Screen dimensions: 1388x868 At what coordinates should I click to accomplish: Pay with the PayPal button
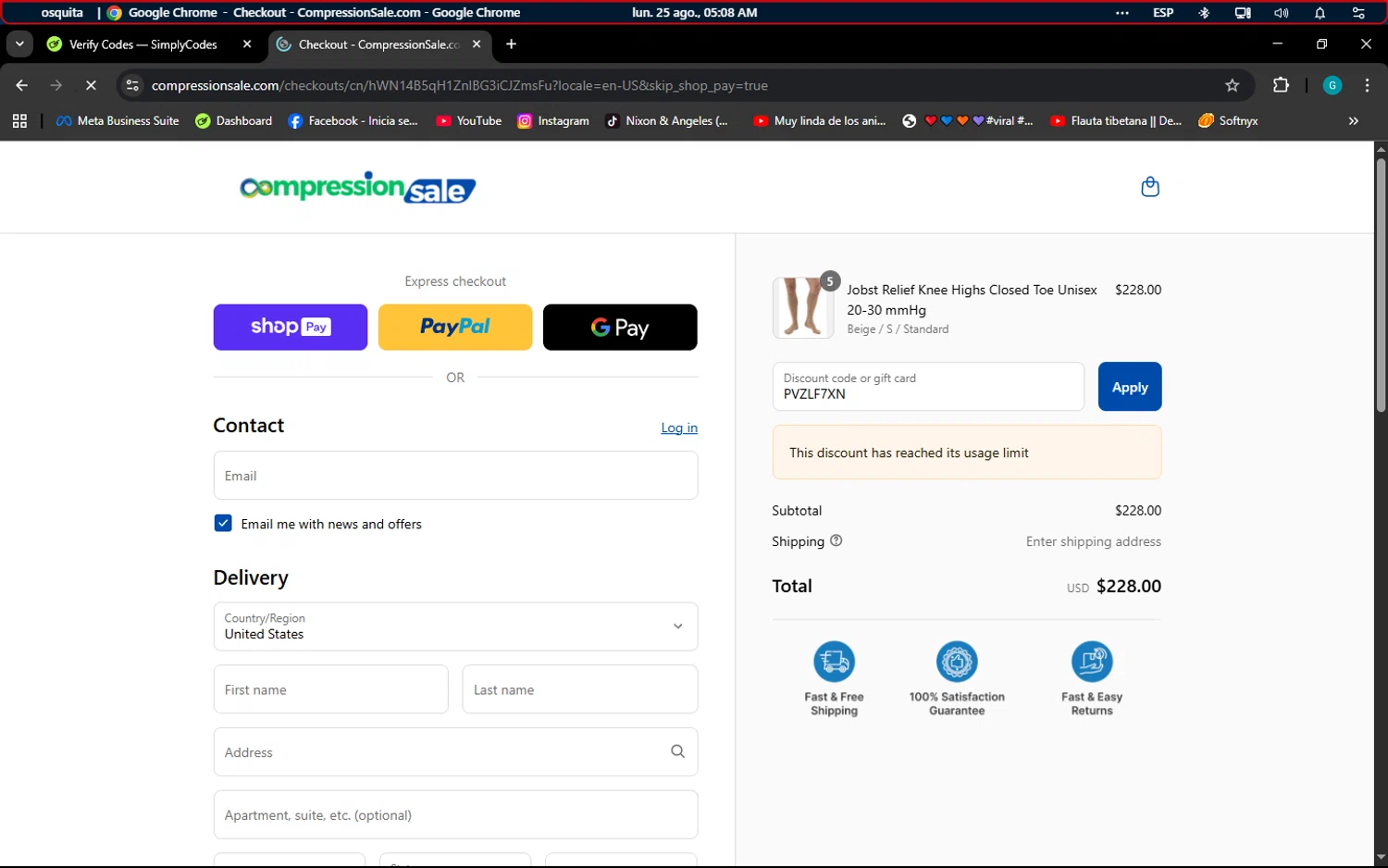point(455,327)
